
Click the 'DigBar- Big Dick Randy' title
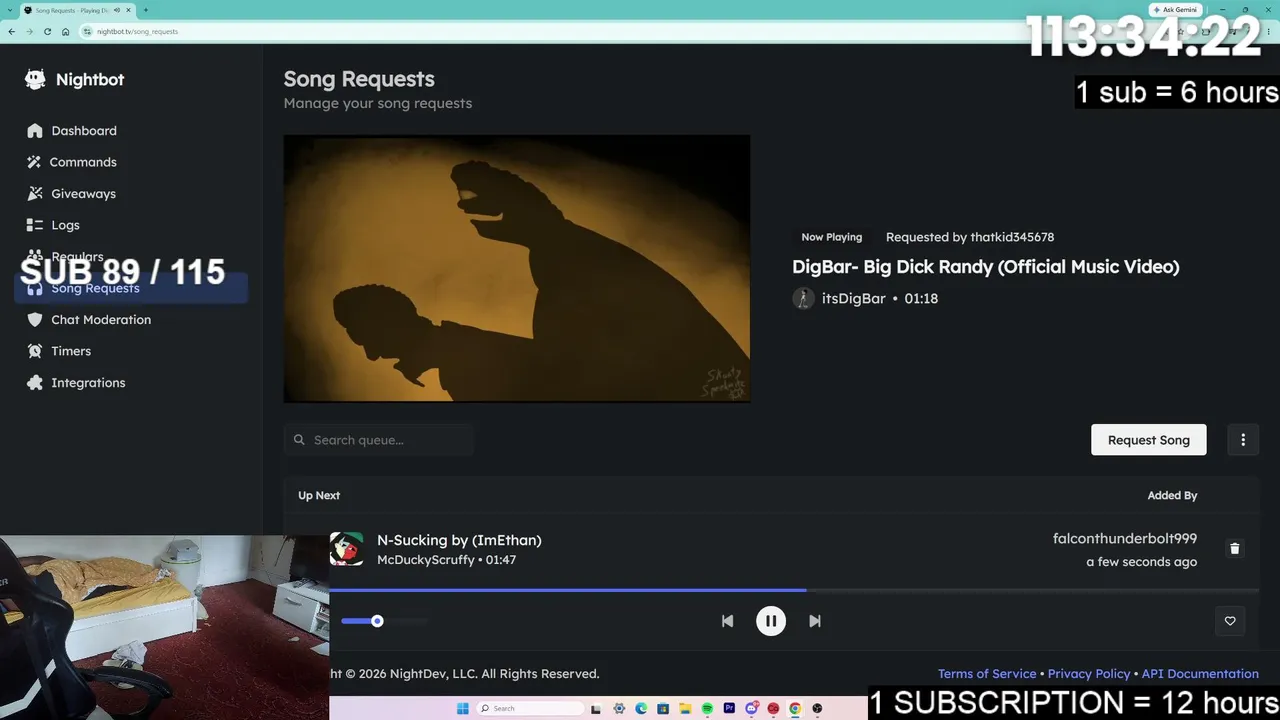[x=986, y=267]
